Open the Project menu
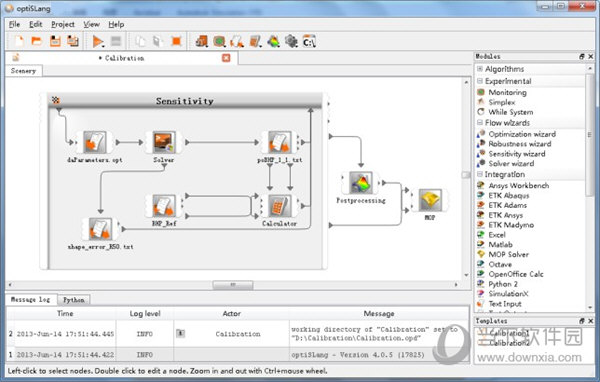 (x=63, y=24)
